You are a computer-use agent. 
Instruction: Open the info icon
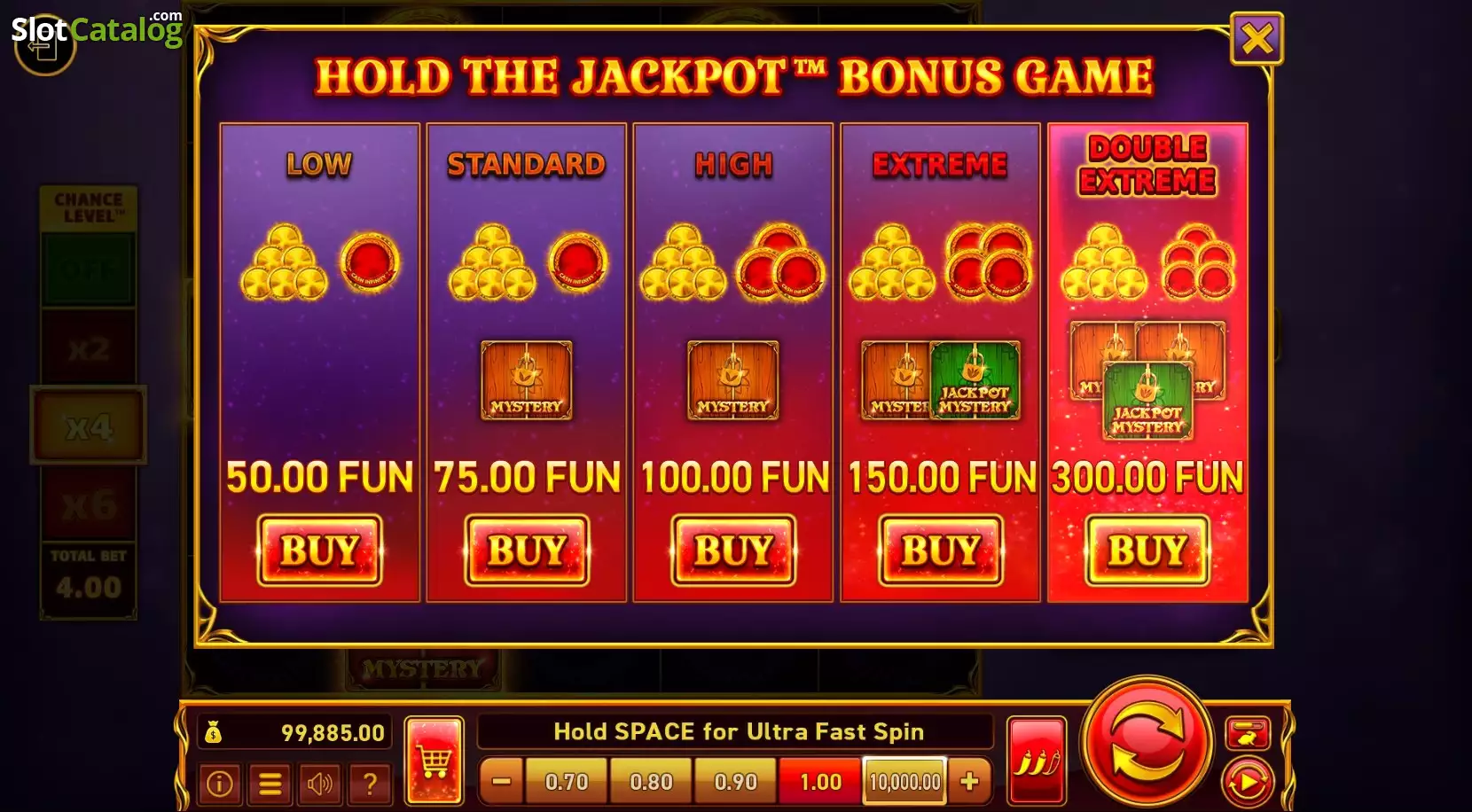tap(219, 783)
